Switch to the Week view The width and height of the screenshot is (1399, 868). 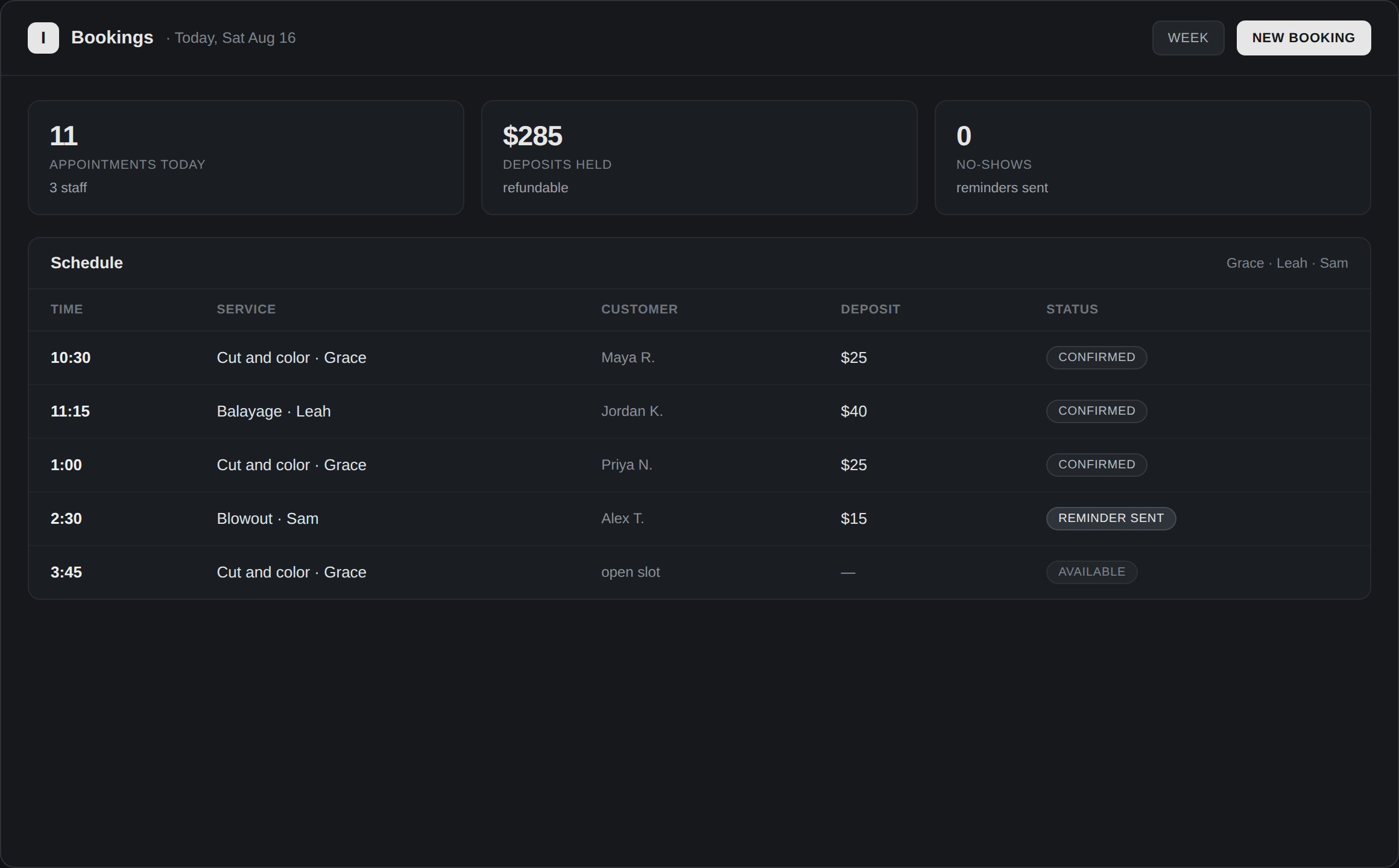coord(1188,38)
